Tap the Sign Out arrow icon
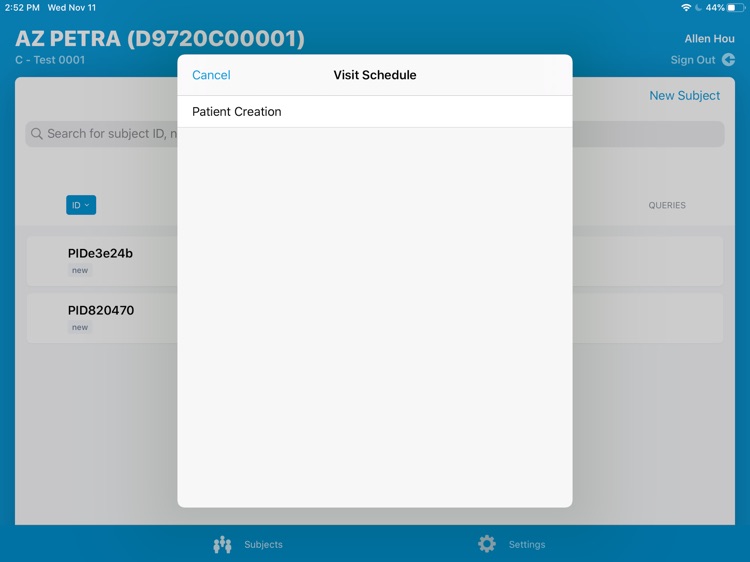Screen dimensions: 750x562 728,60
